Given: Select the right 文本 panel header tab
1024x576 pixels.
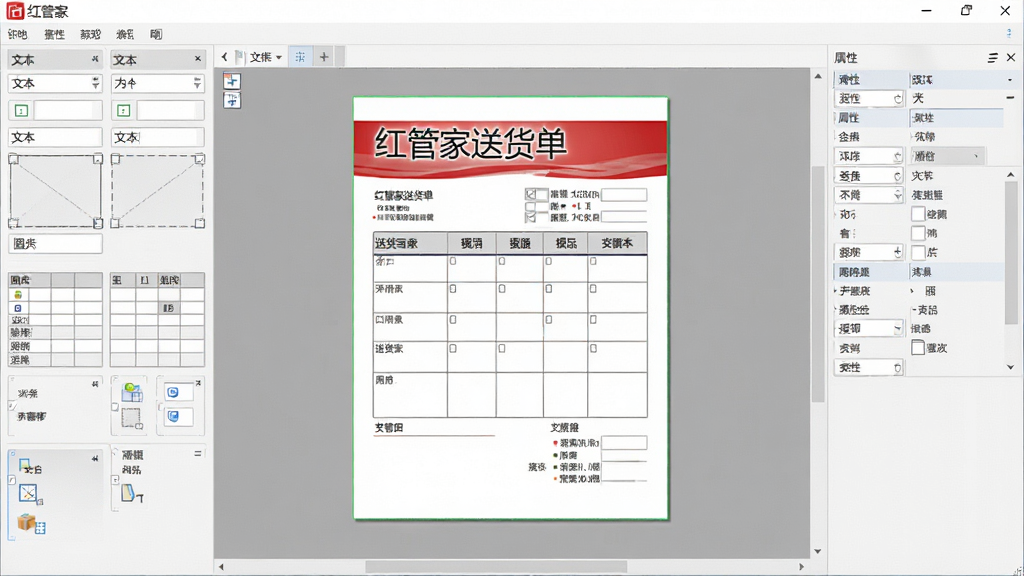Looking at the screenshot, I should tap(157, 59).
